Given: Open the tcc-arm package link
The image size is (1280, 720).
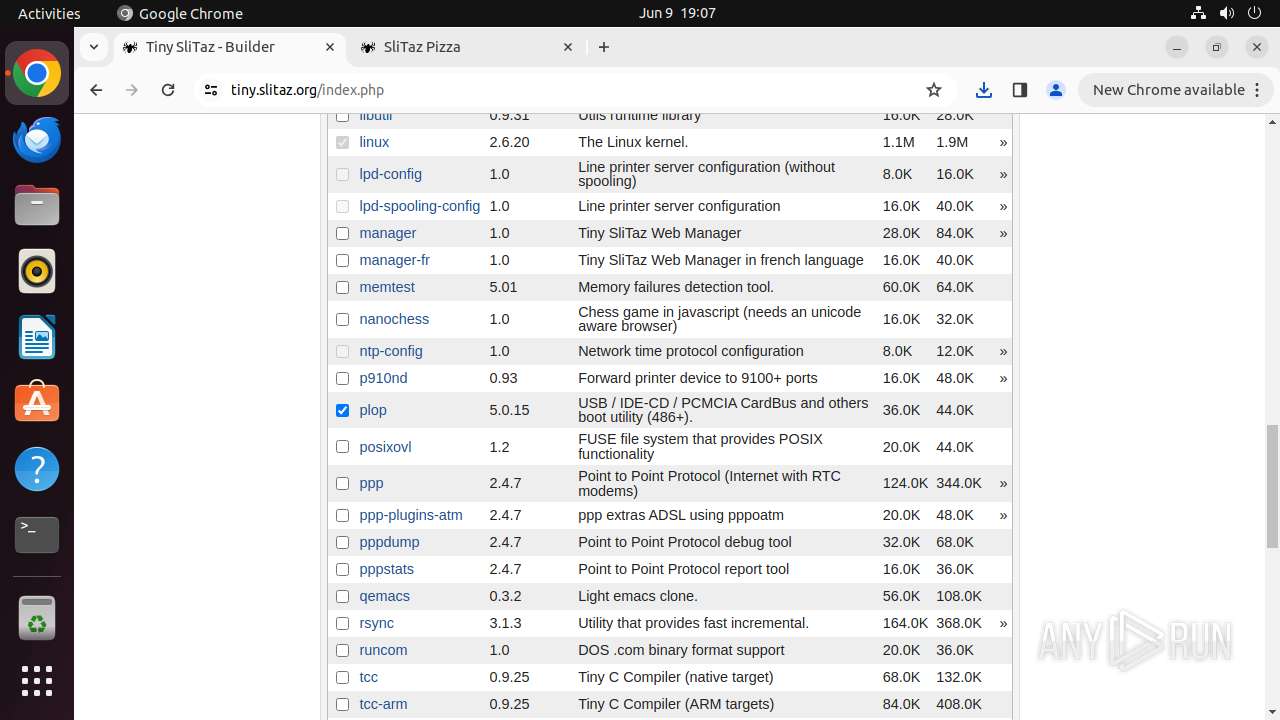Looking at the screenshot, I should click(383, 704).
